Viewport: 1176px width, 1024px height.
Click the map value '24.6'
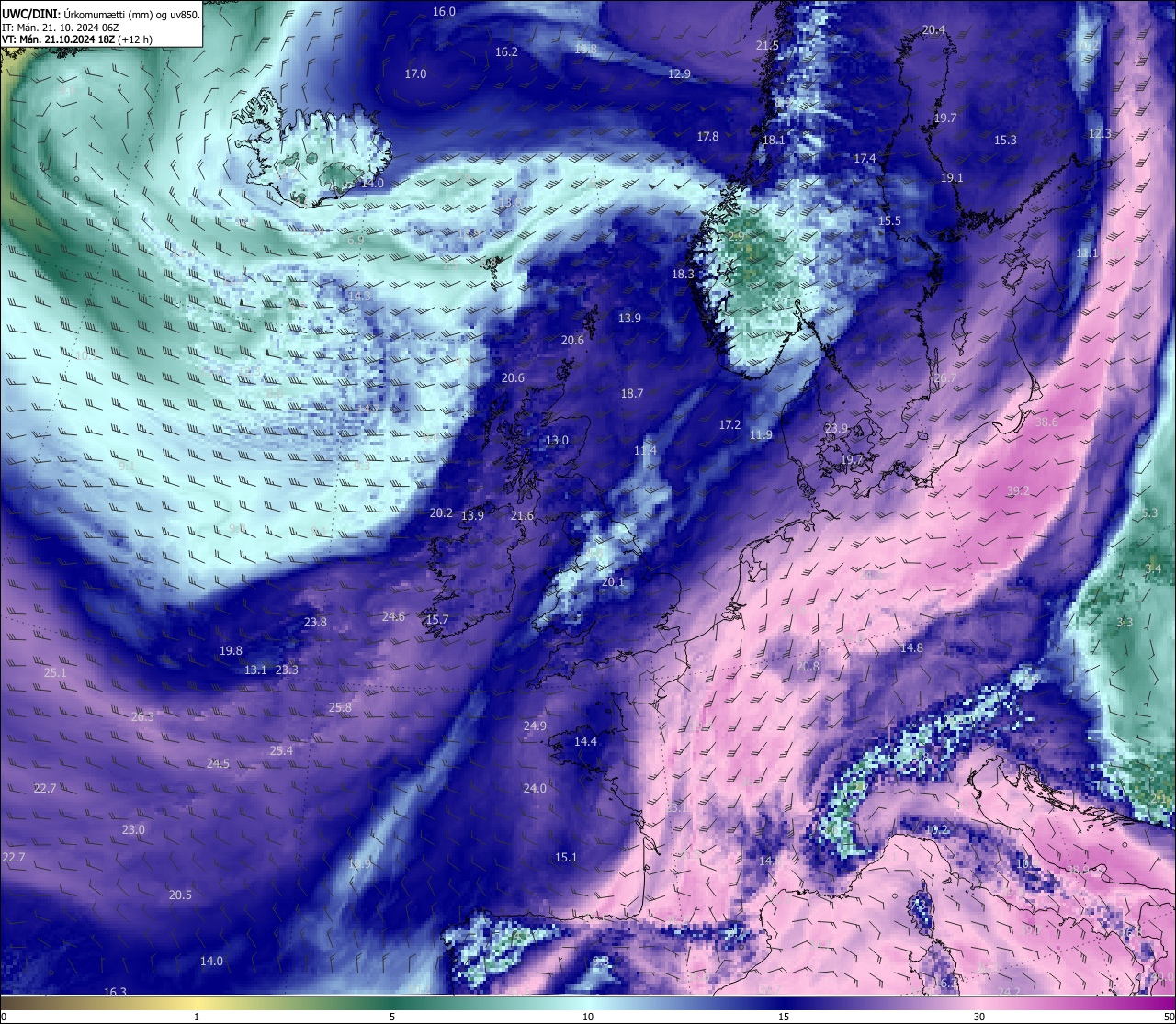[x=393, y=616]
